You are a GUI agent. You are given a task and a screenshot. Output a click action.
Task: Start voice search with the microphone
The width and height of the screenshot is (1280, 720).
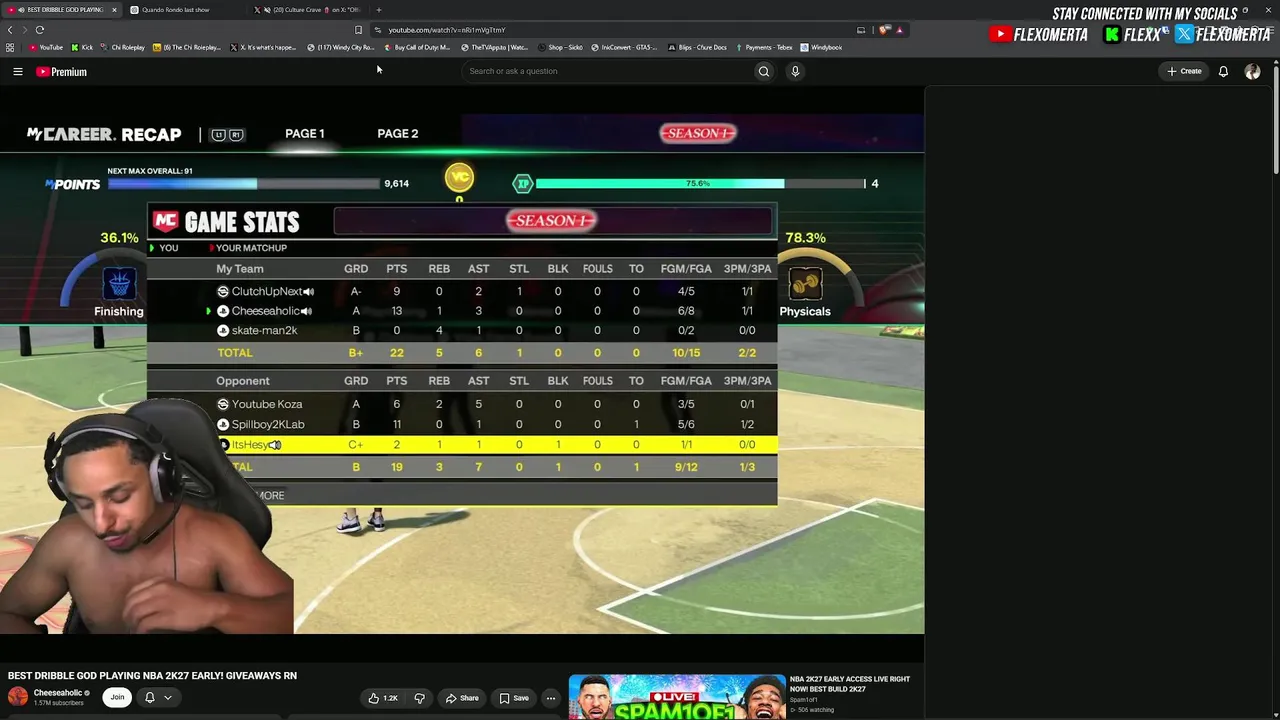795,71
